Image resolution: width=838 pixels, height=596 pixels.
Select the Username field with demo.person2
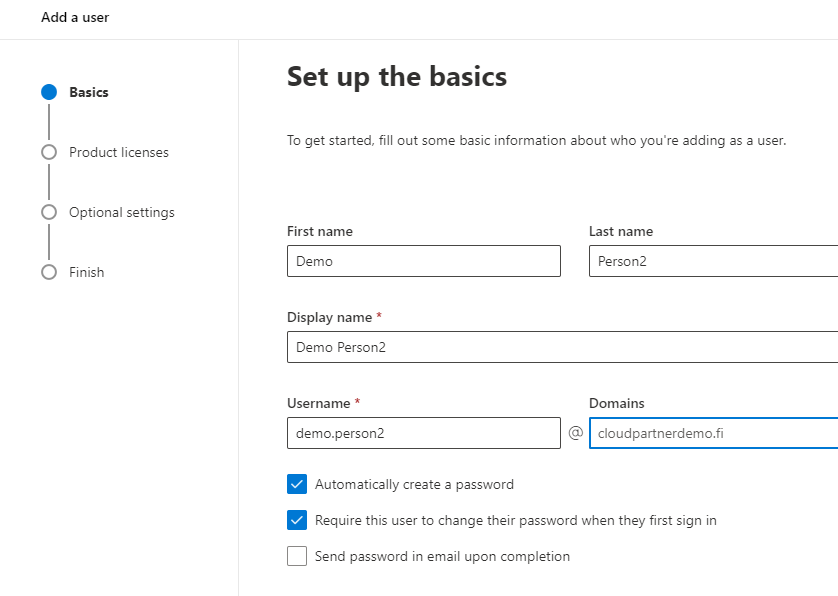click(x=423, y=433)
